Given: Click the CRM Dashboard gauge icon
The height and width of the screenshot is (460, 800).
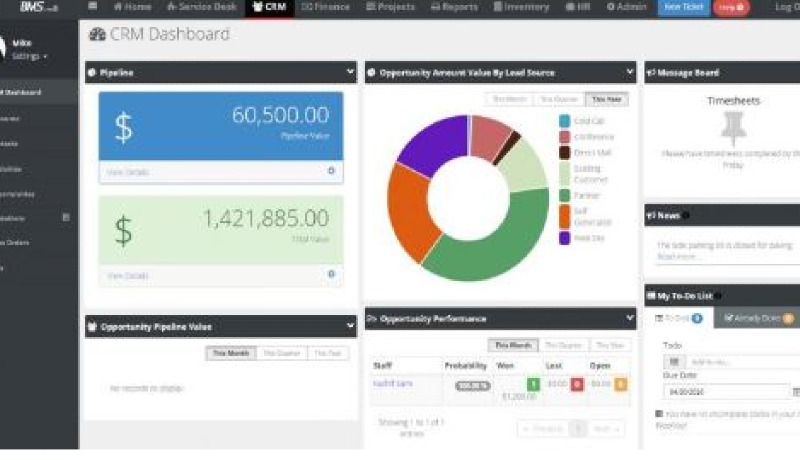Looking at the screenshot, I should coord(97,34).
